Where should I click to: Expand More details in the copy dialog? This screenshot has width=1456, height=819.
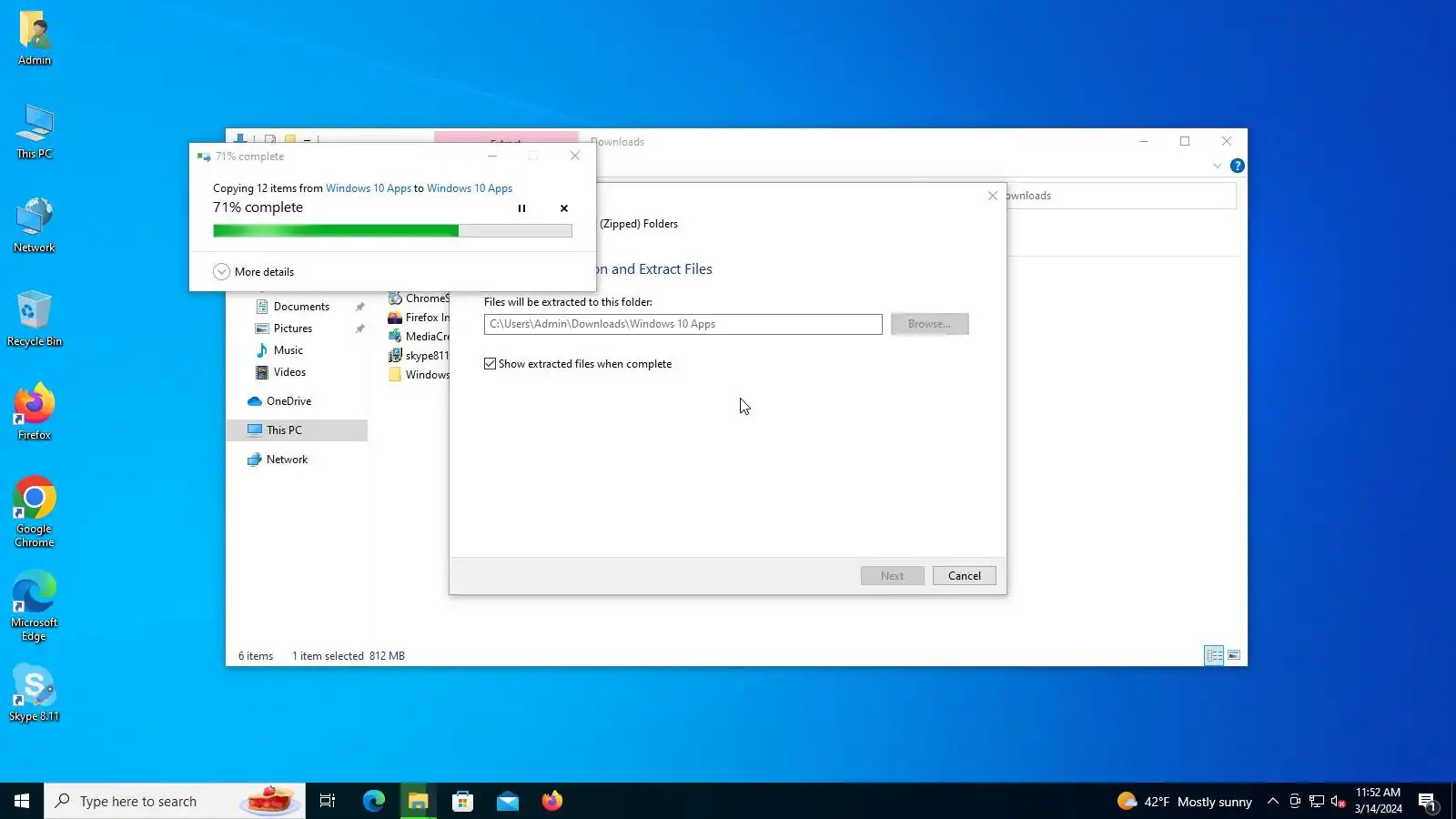254,272
